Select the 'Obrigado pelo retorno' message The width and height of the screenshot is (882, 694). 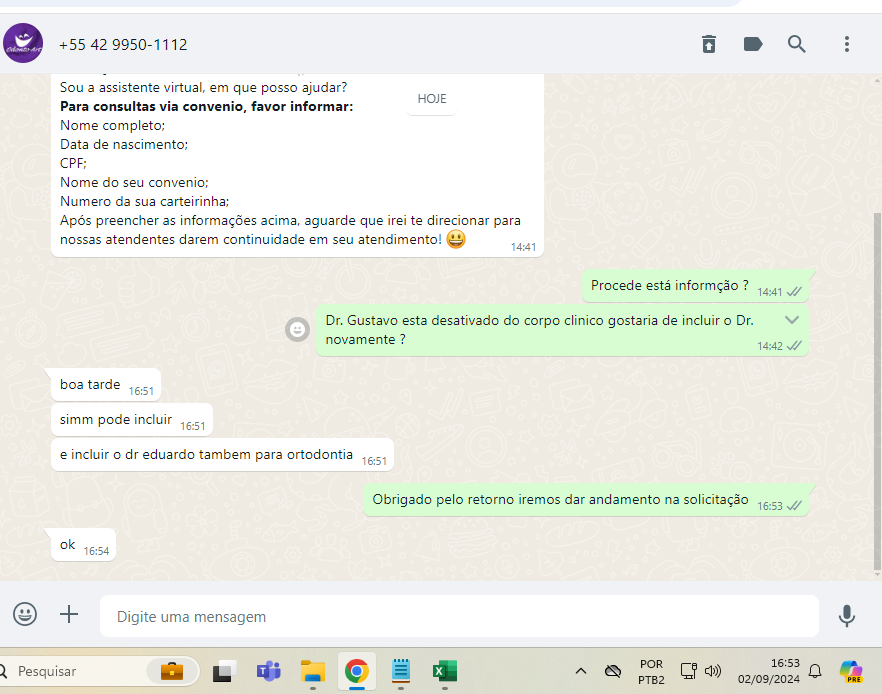click(x=586, y=499)
